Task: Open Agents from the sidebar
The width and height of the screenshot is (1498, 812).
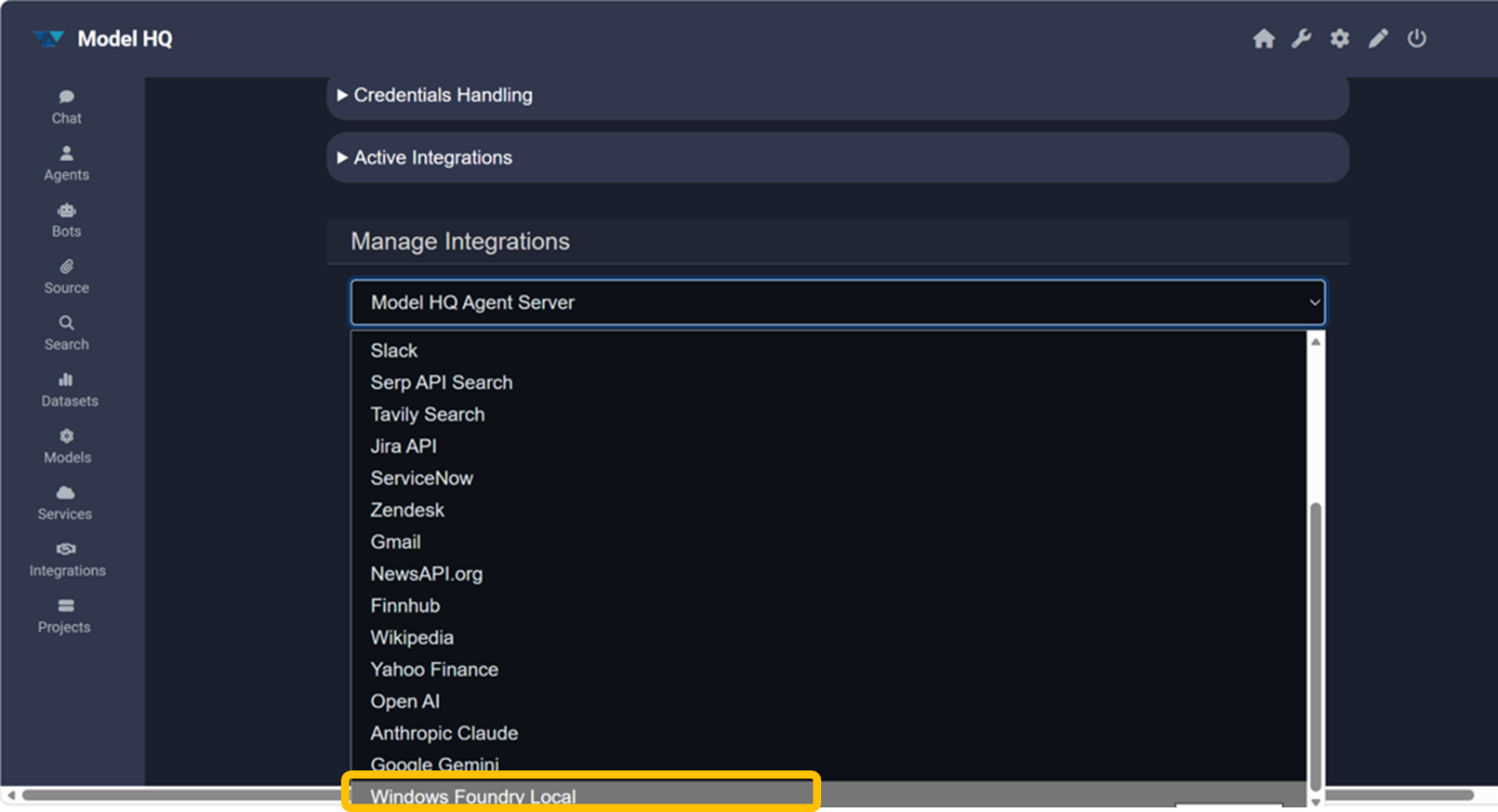Action: [x=66, y=164]
